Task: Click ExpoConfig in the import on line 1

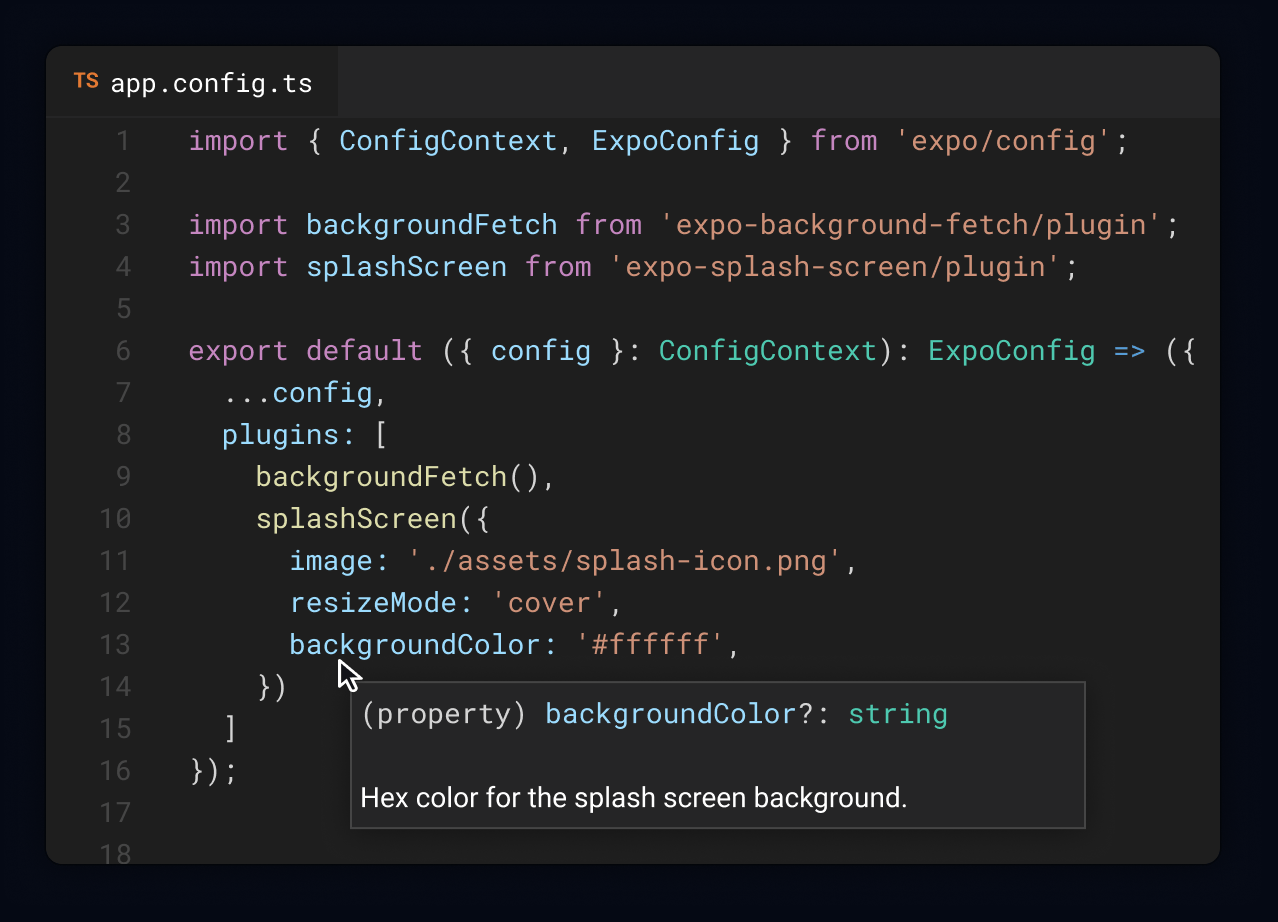Action: click(x=675, y=141)
